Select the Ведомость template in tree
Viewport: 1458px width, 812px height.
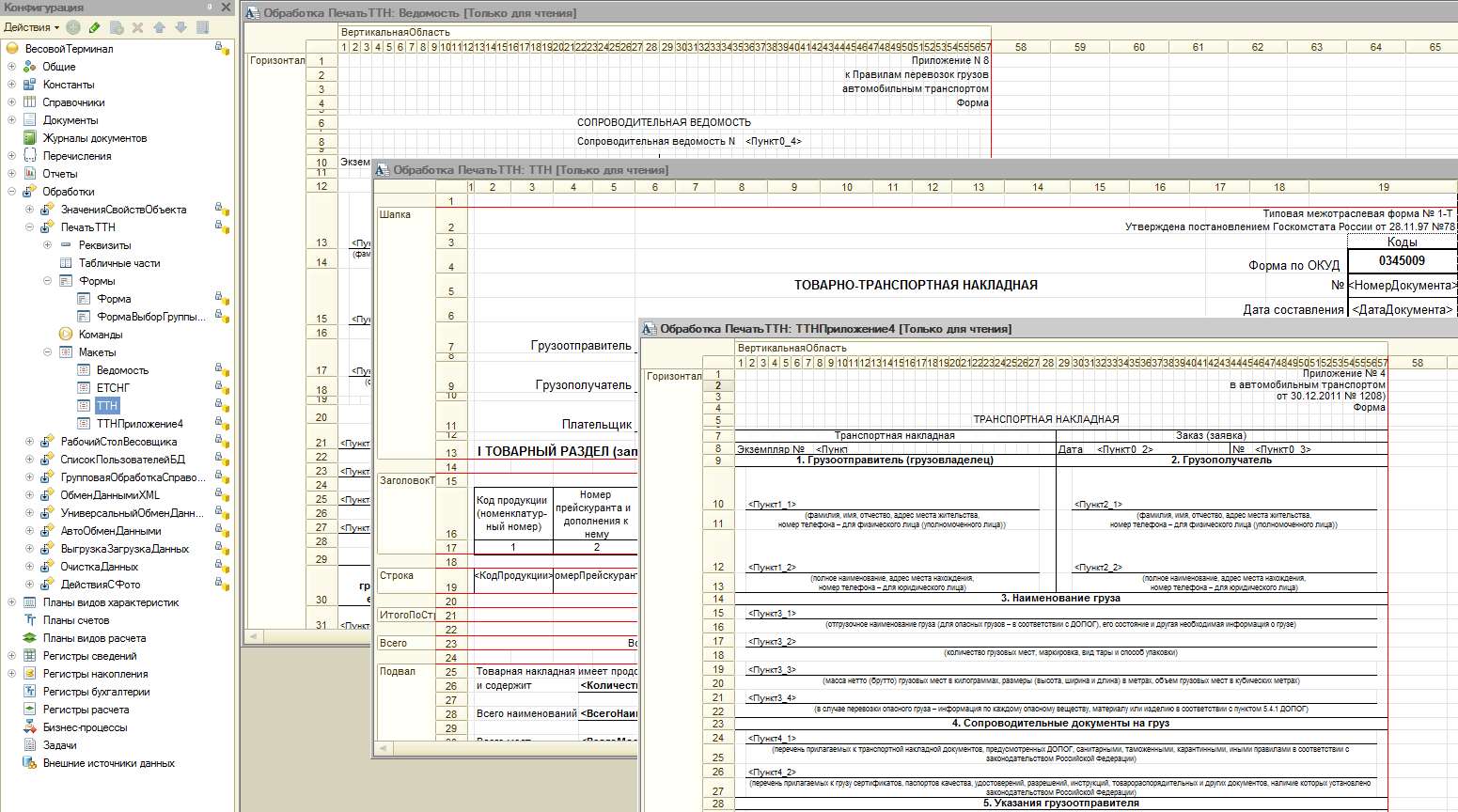tap(122, 370)
